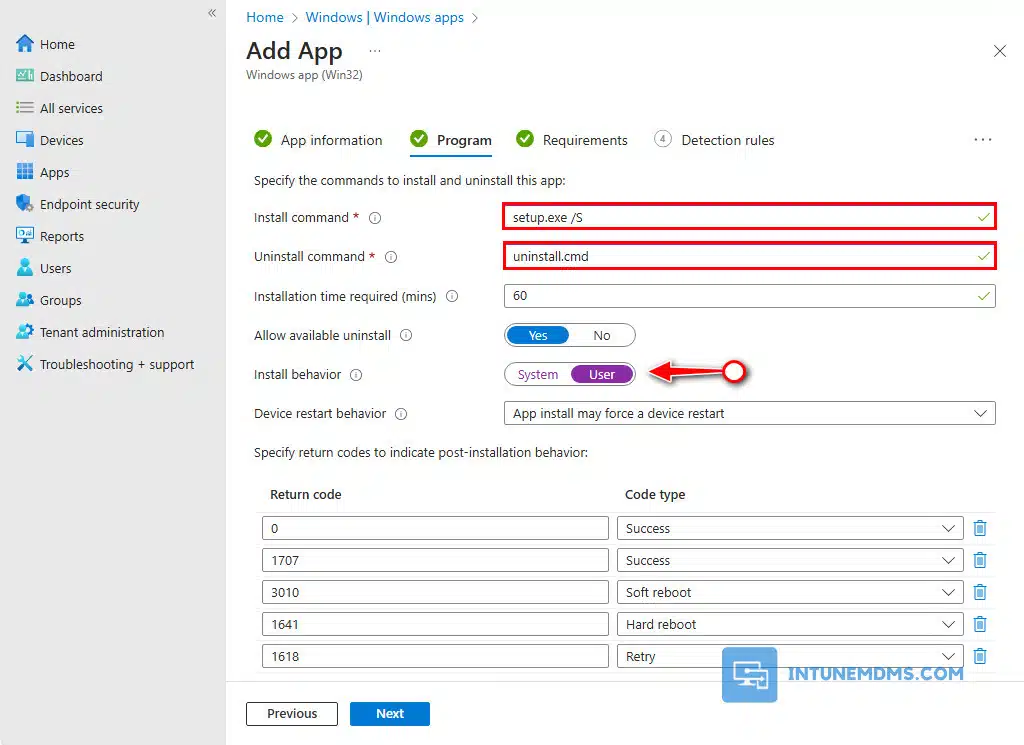
Task: Delete the 1707 return code row
Action: click(980, 560)
